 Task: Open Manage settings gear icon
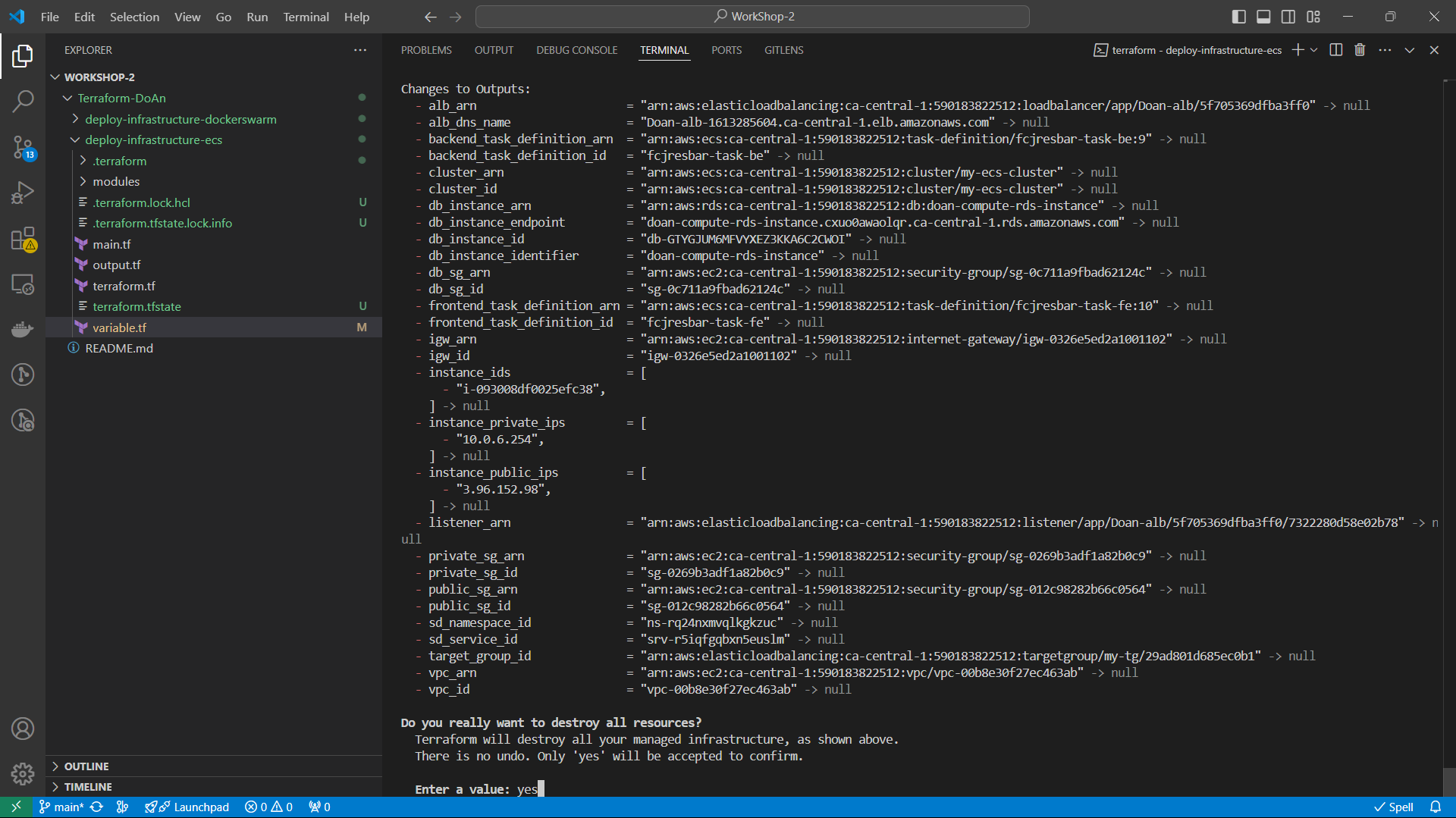(x=23, y=774)
